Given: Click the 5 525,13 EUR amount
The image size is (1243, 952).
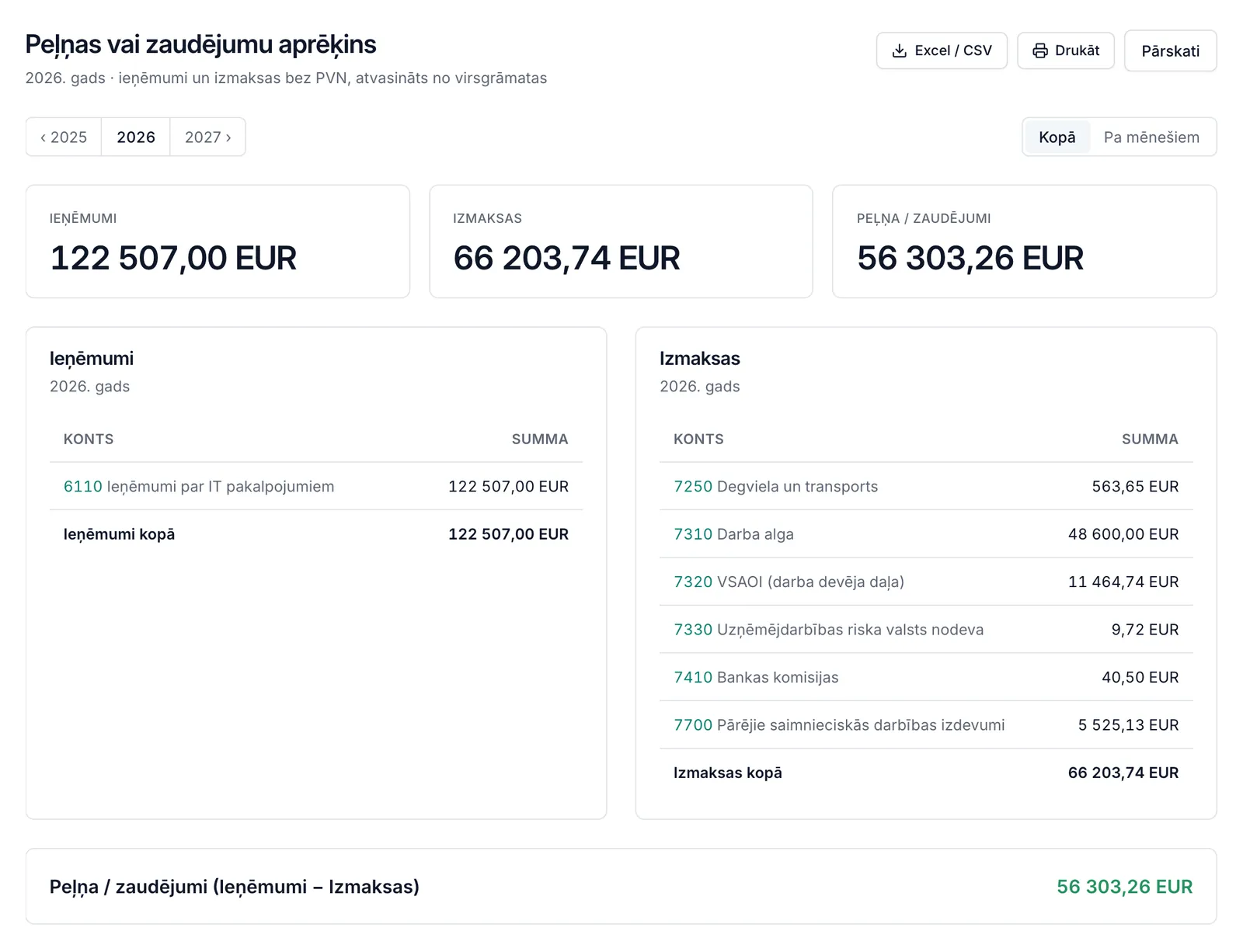Looking at the screenshot, I should pyautogui.click(x=1128, y=725).
